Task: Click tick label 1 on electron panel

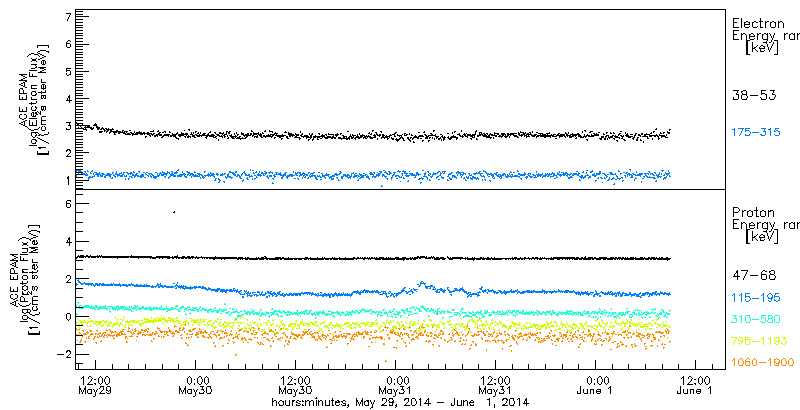Action: [70, 180]
